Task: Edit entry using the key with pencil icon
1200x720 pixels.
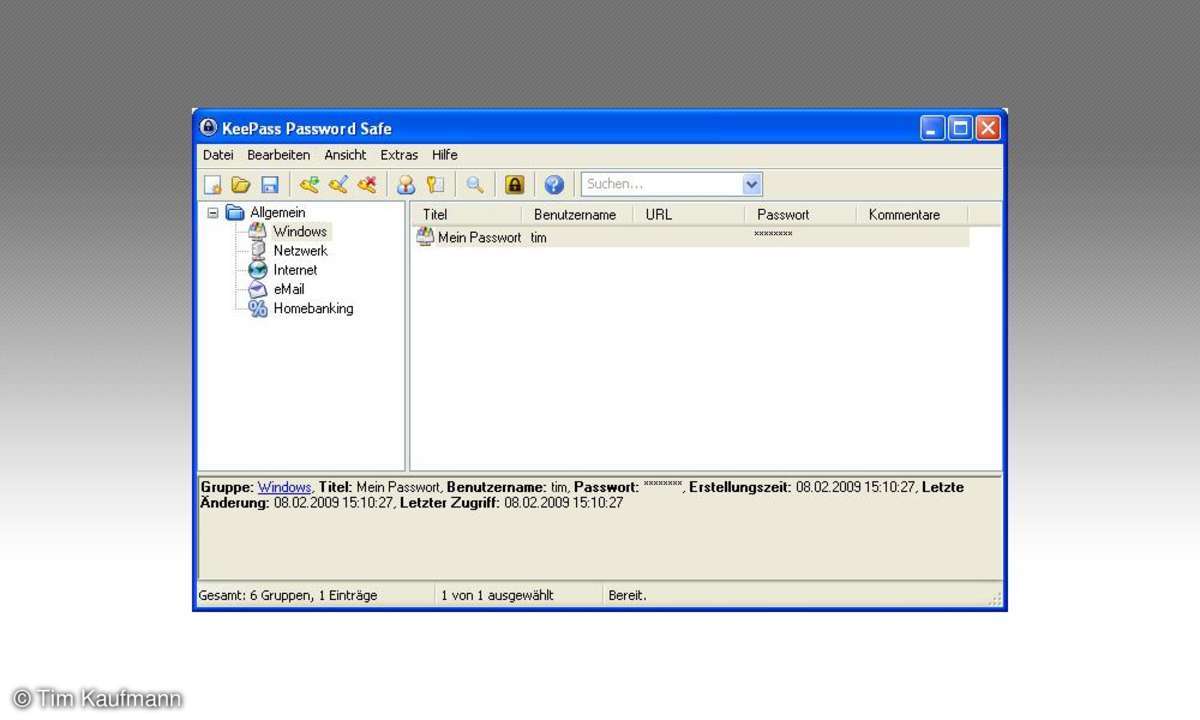Action: pos(338,185)
